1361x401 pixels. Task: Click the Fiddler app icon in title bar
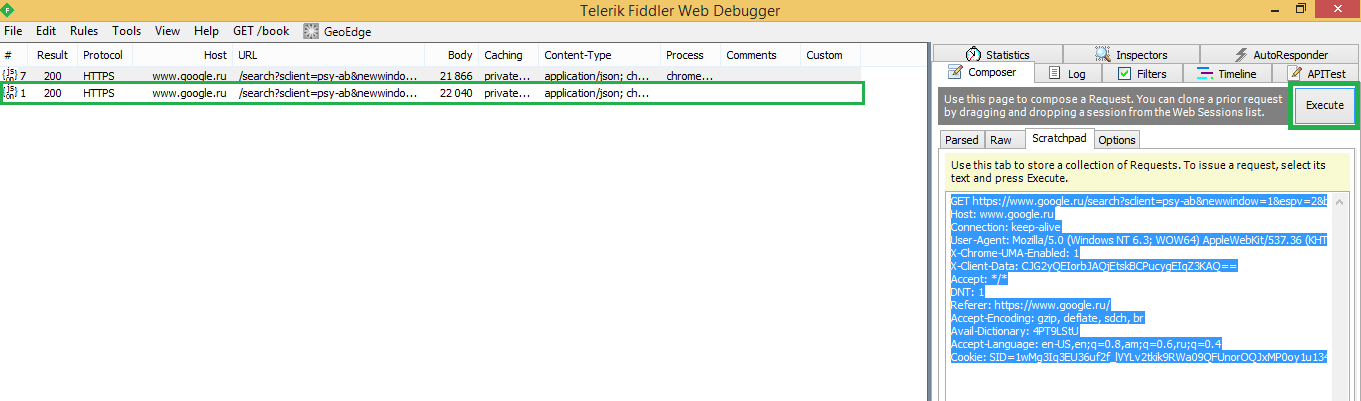(x=9, y=10)
